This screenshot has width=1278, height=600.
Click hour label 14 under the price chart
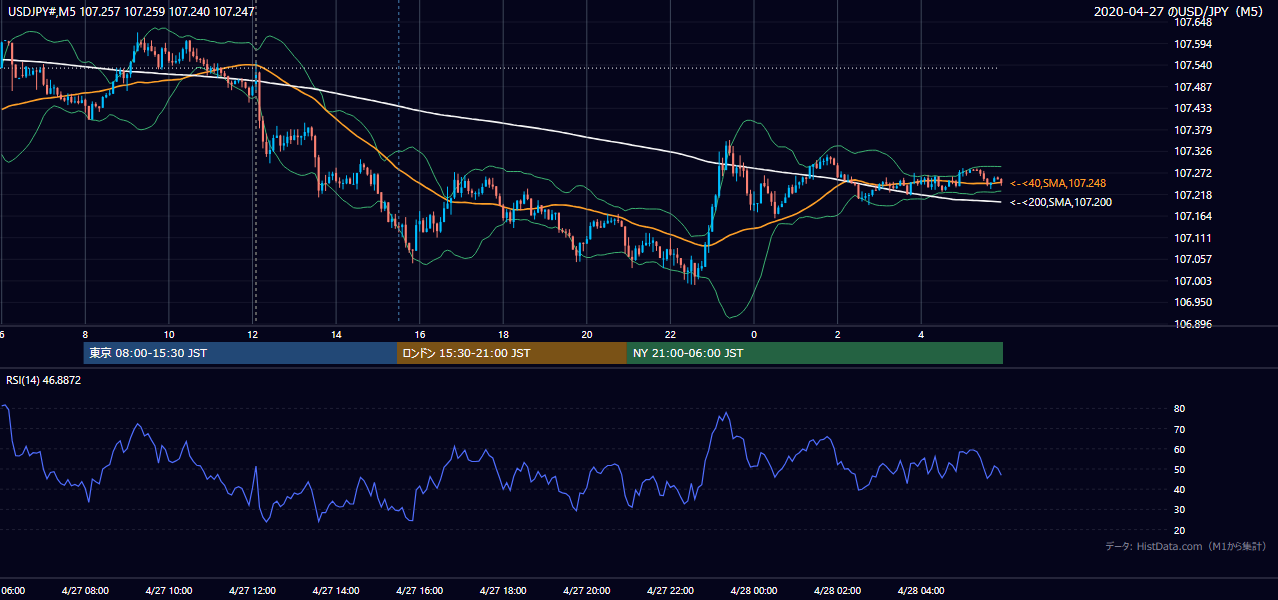[x=336, y=335]
